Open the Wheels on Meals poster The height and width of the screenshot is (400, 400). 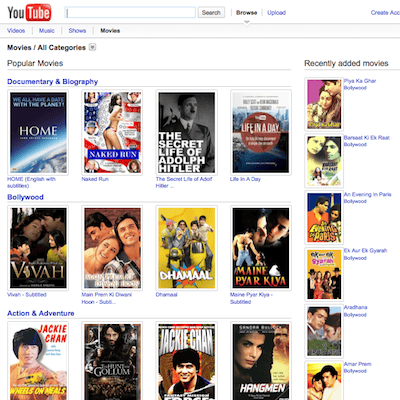pos(38,361)
